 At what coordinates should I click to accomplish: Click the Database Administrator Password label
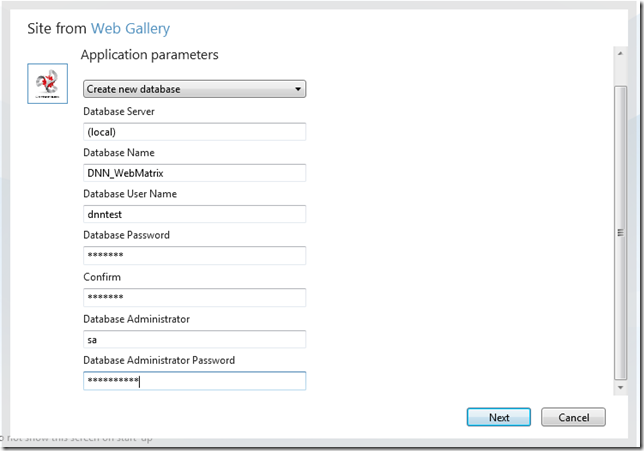tap(159, 360)
